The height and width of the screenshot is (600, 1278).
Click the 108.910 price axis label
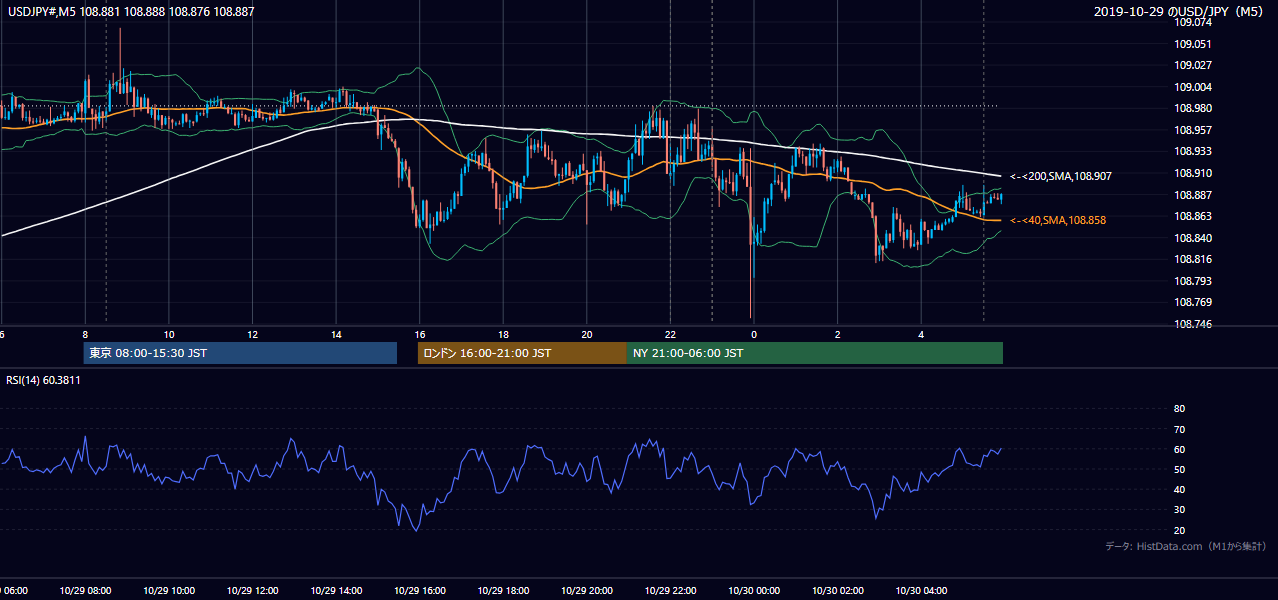click(1192, 173)
